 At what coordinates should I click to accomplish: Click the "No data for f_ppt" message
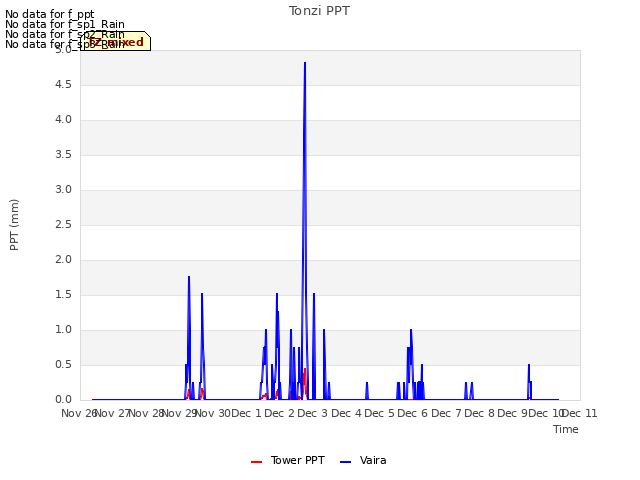coord(50,14)
